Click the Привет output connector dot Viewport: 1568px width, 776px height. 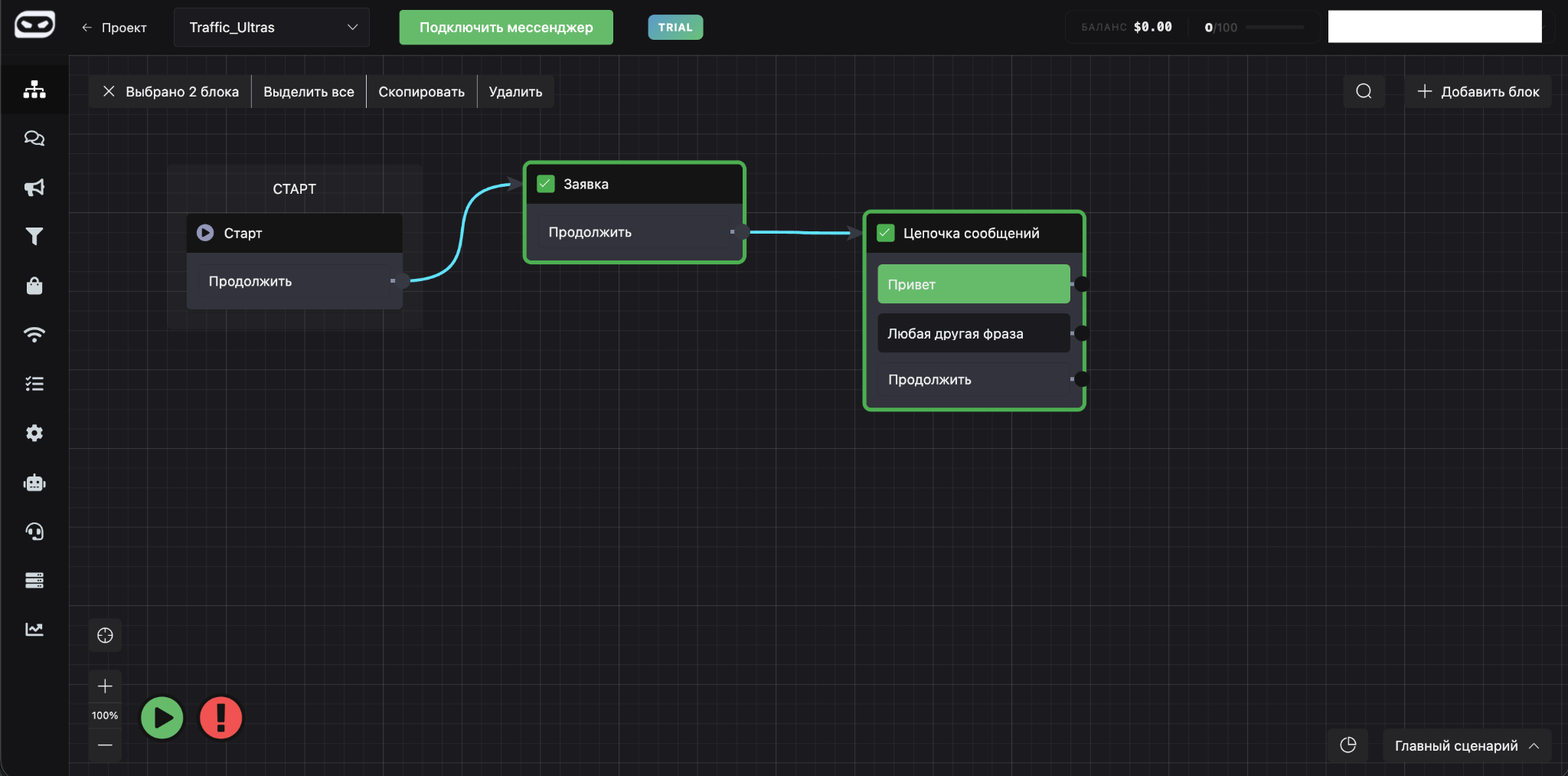(x=1081, y=284)
